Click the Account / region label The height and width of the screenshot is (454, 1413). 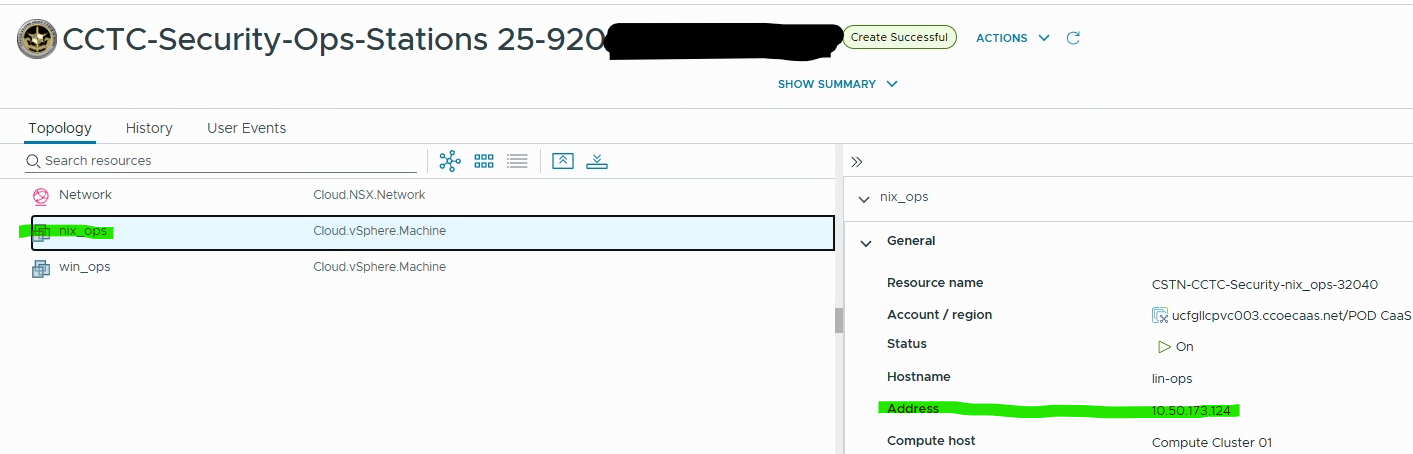click(940, 315)
